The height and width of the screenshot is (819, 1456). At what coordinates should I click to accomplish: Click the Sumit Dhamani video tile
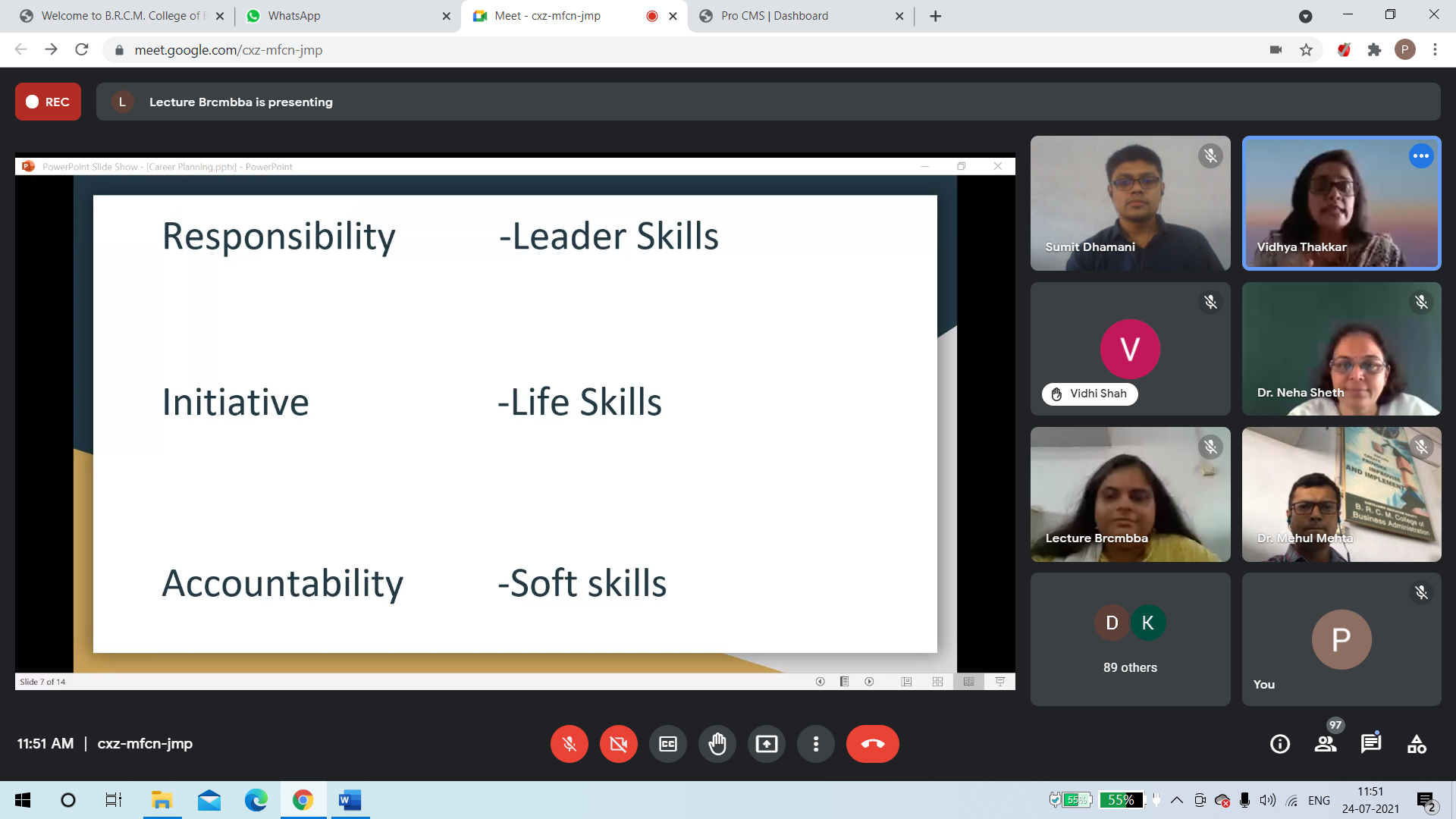tap(1129, 203)
